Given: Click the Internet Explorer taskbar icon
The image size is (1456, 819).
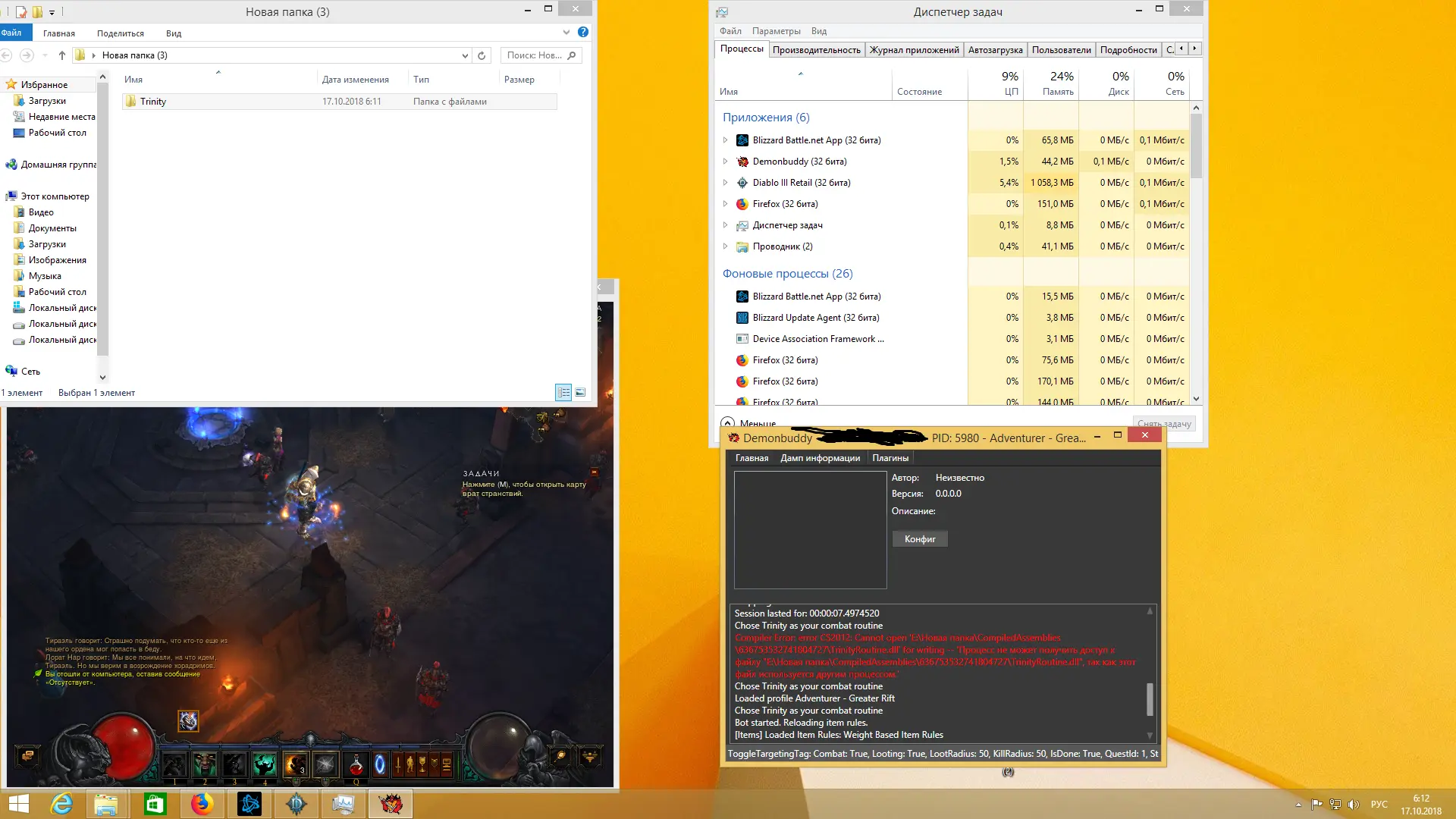Looking at the screenshot, I should click(61, 804).
